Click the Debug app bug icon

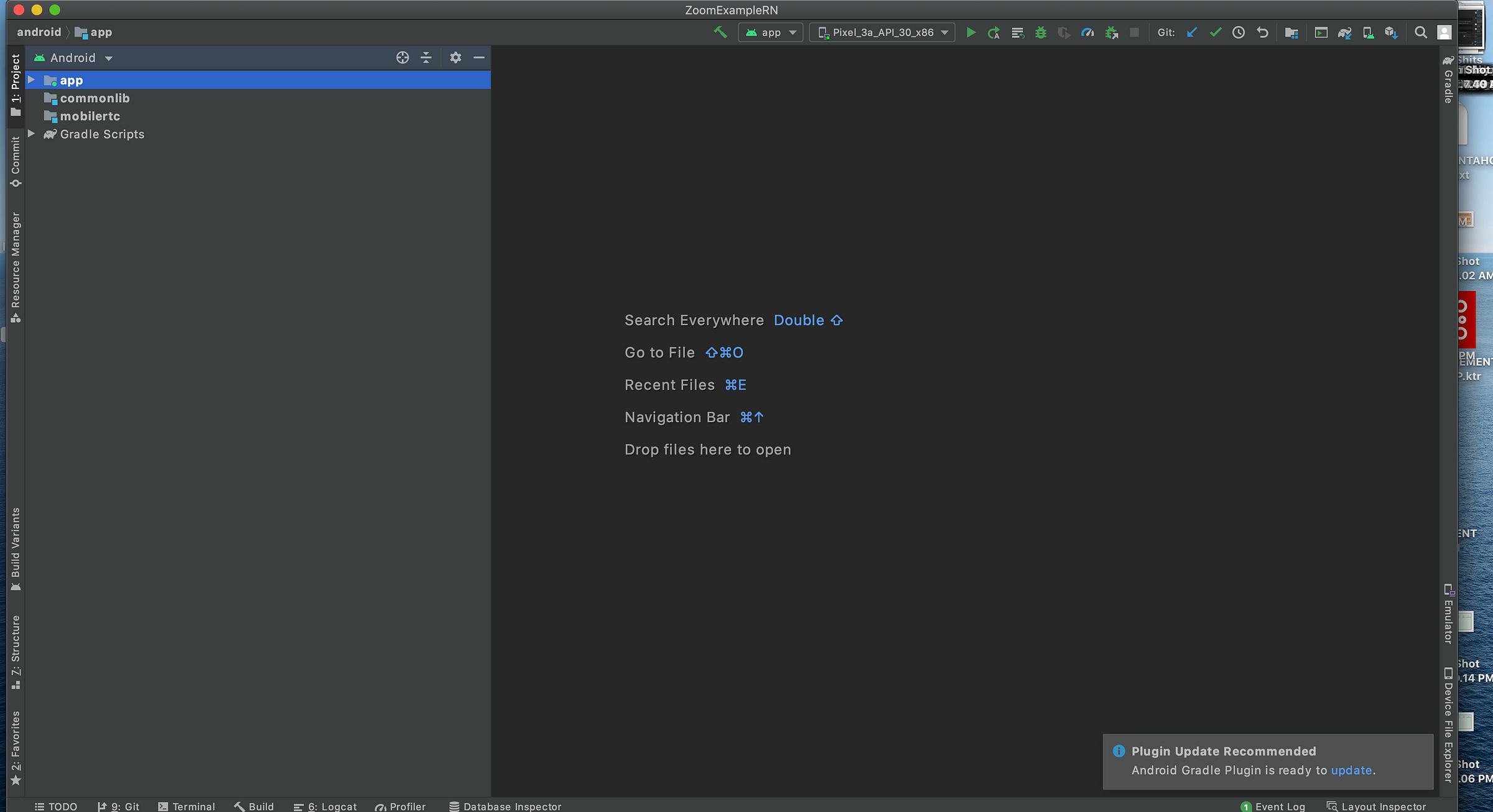click(x=1041, y=32)
